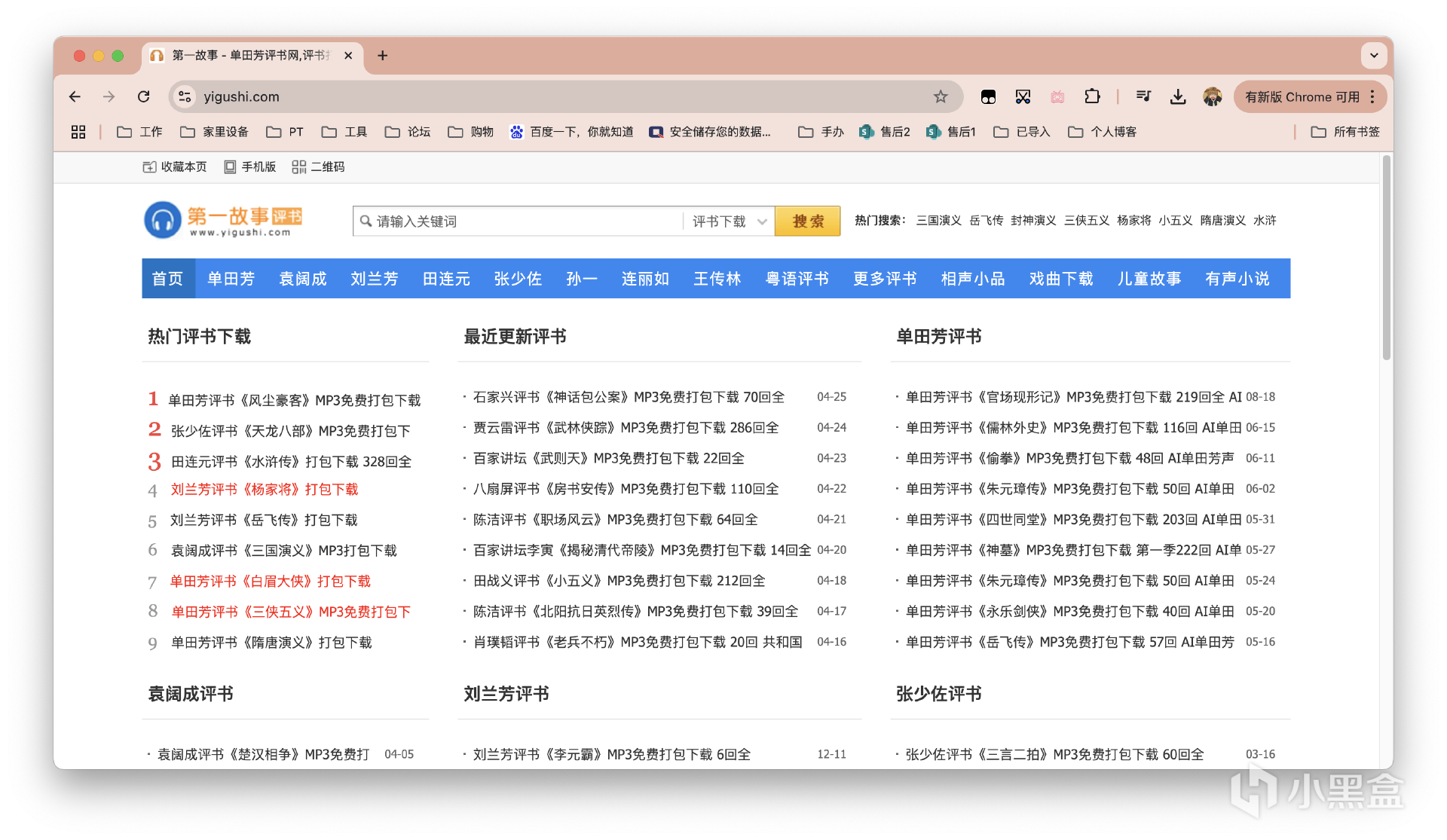Open Chrome downloads icon

pos(1178,96)
